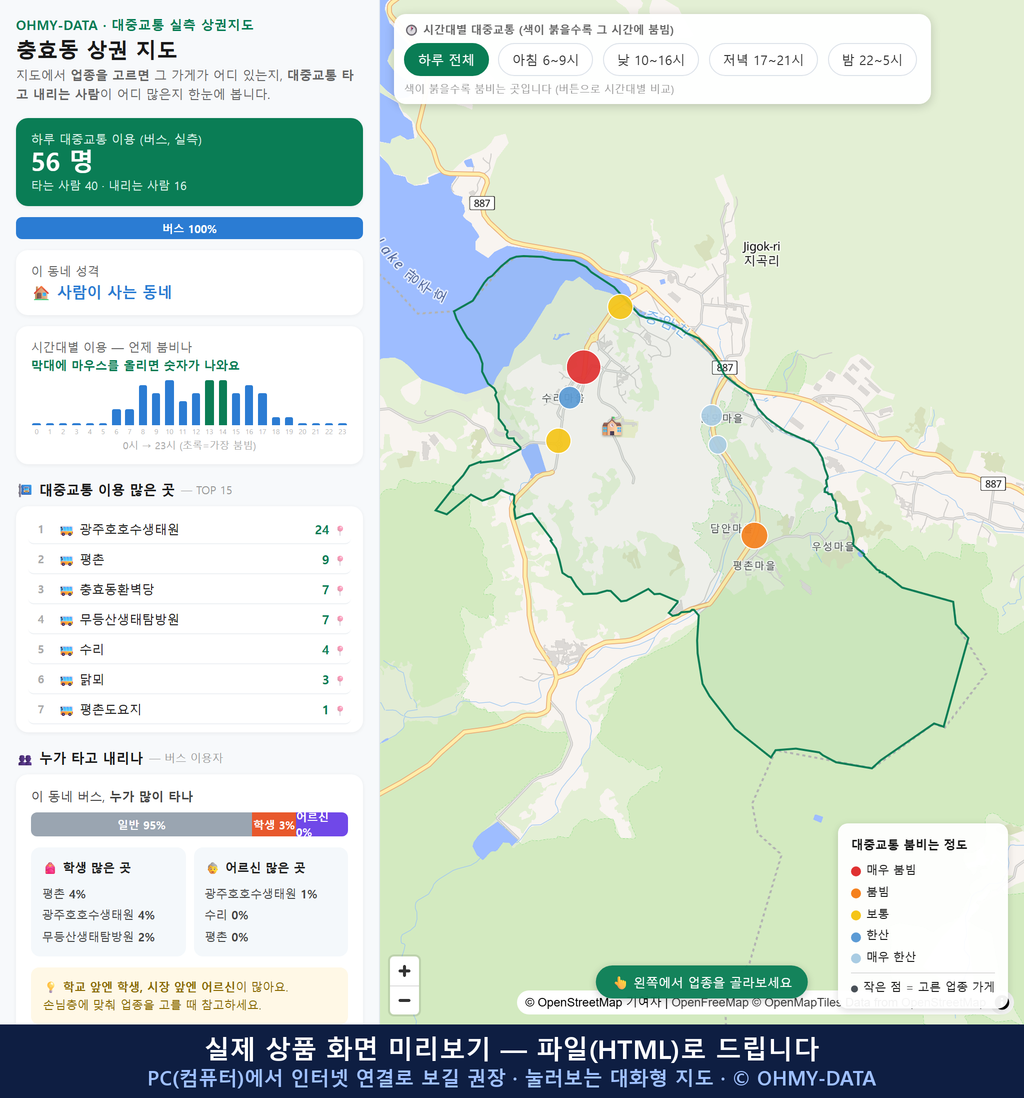1024x1098 pixels.
Task: Zoom in the map with plus button
Action: pos(404,971)
